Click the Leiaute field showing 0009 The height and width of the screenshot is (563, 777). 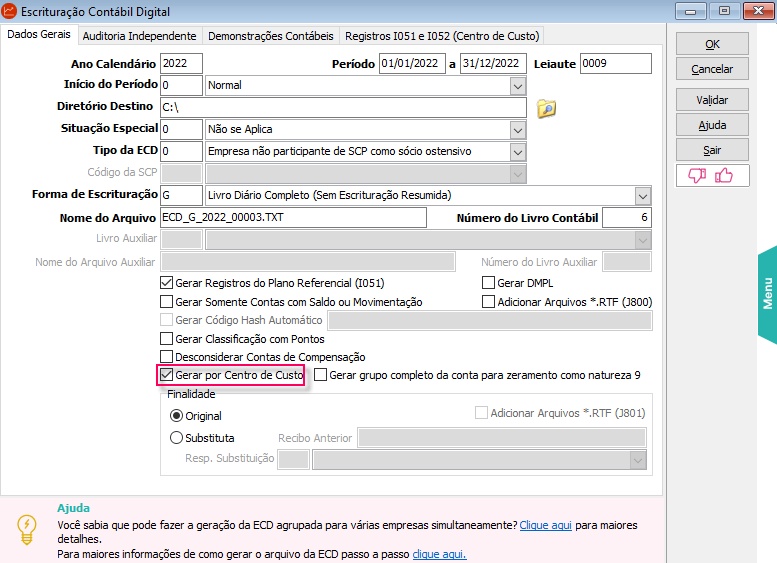(615, 63)
